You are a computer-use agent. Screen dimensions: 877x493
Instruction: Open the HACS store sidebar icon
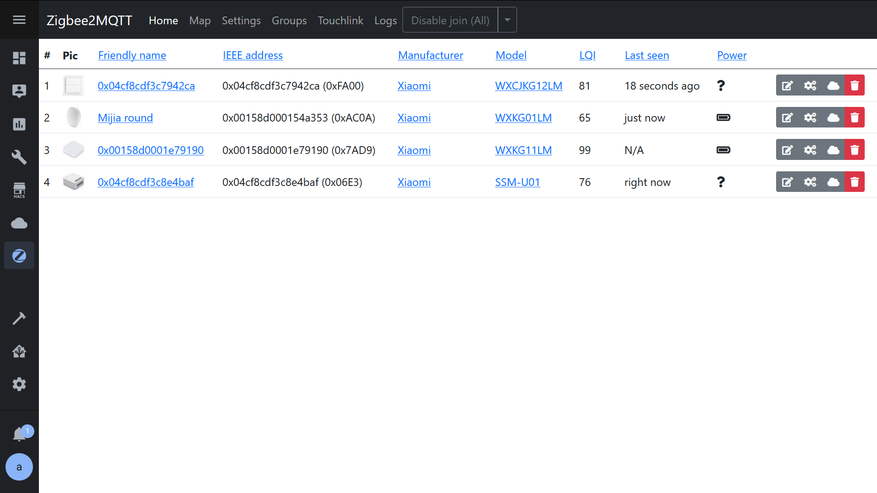[x=19, y=190]
